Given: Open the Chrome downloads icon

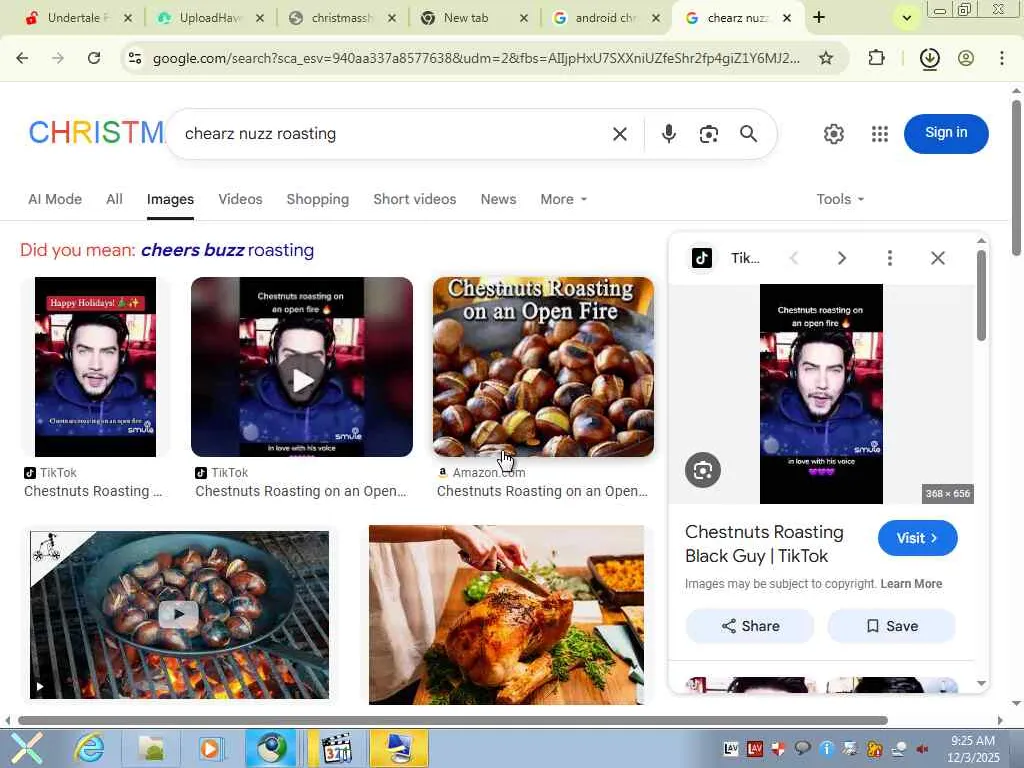Looking at the screenshot, I should pos(929,58).
